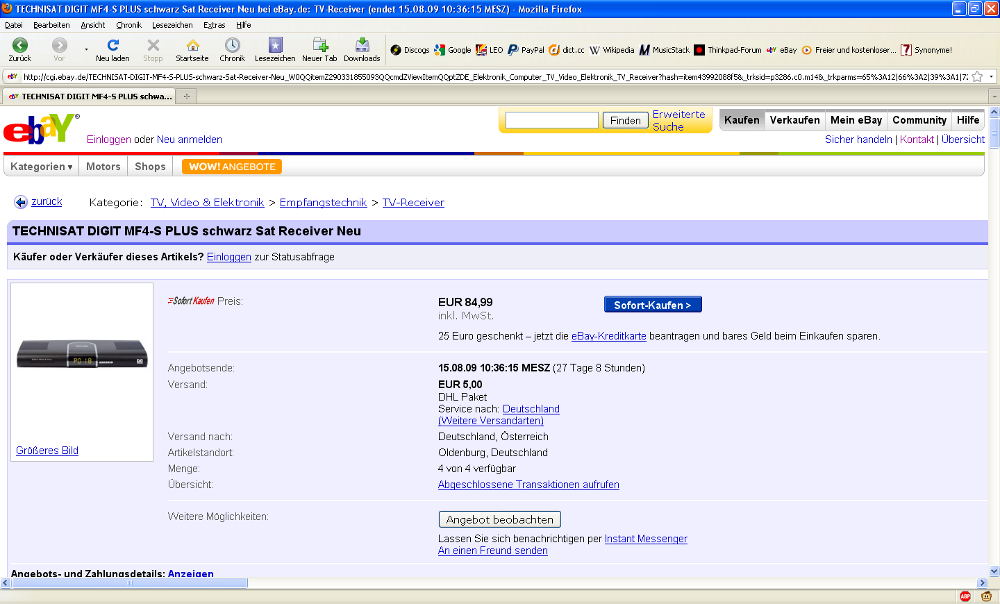This screenshot has width=1000, height=604.
Task: Open the dict.cc bookmark
Action: [x=566, y=50]
